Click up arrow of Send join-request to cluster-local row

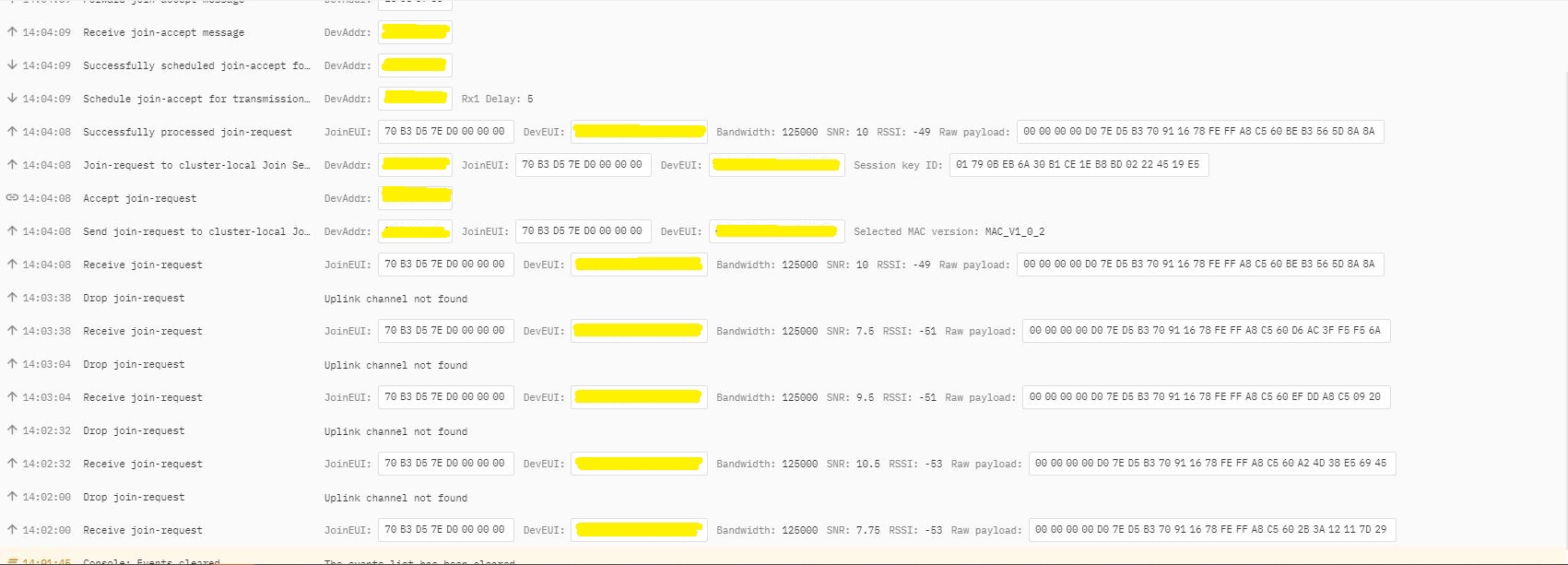pyautogui.click(x=12, y=231)
